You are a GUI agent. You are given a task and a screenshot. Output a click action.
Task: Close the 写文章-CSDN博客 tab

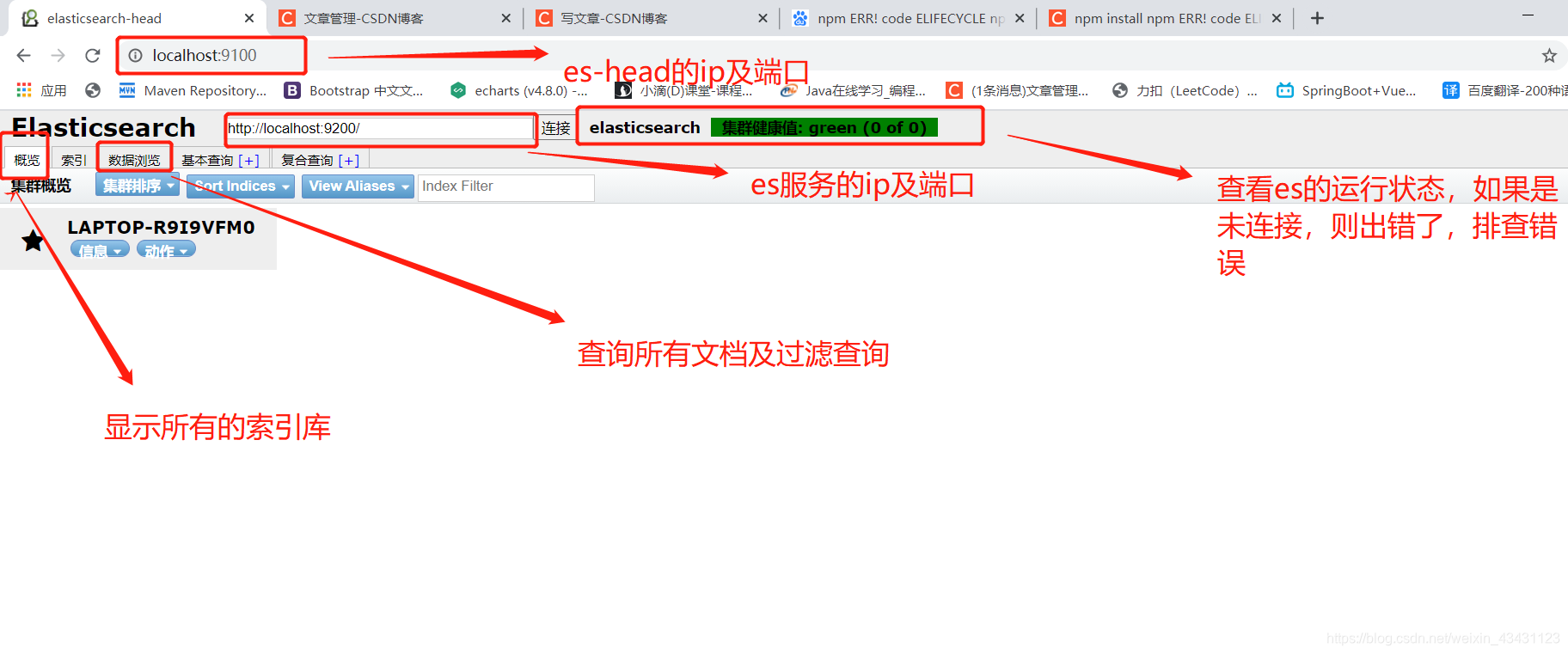point(763,18)
